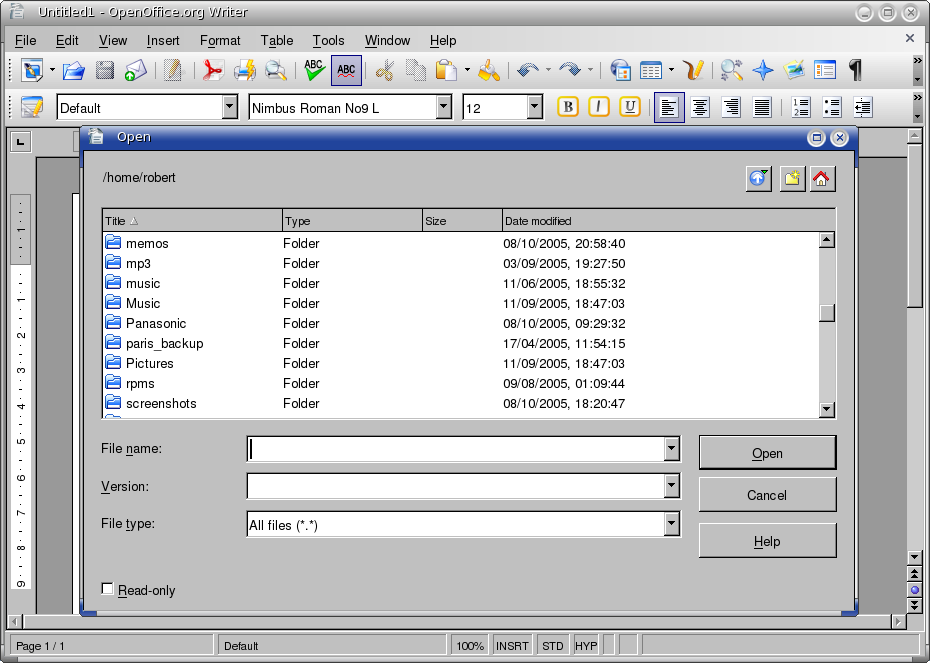Toggle AutoSpellcheck ABC underline icon
The height and width of the screenshot is (663, 930).
[346, 71]
